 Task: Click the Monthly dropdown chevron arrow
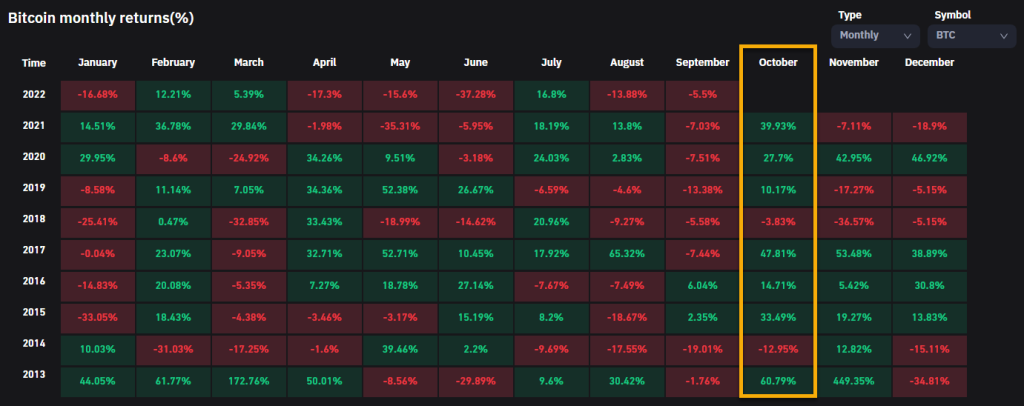point(907,36)
